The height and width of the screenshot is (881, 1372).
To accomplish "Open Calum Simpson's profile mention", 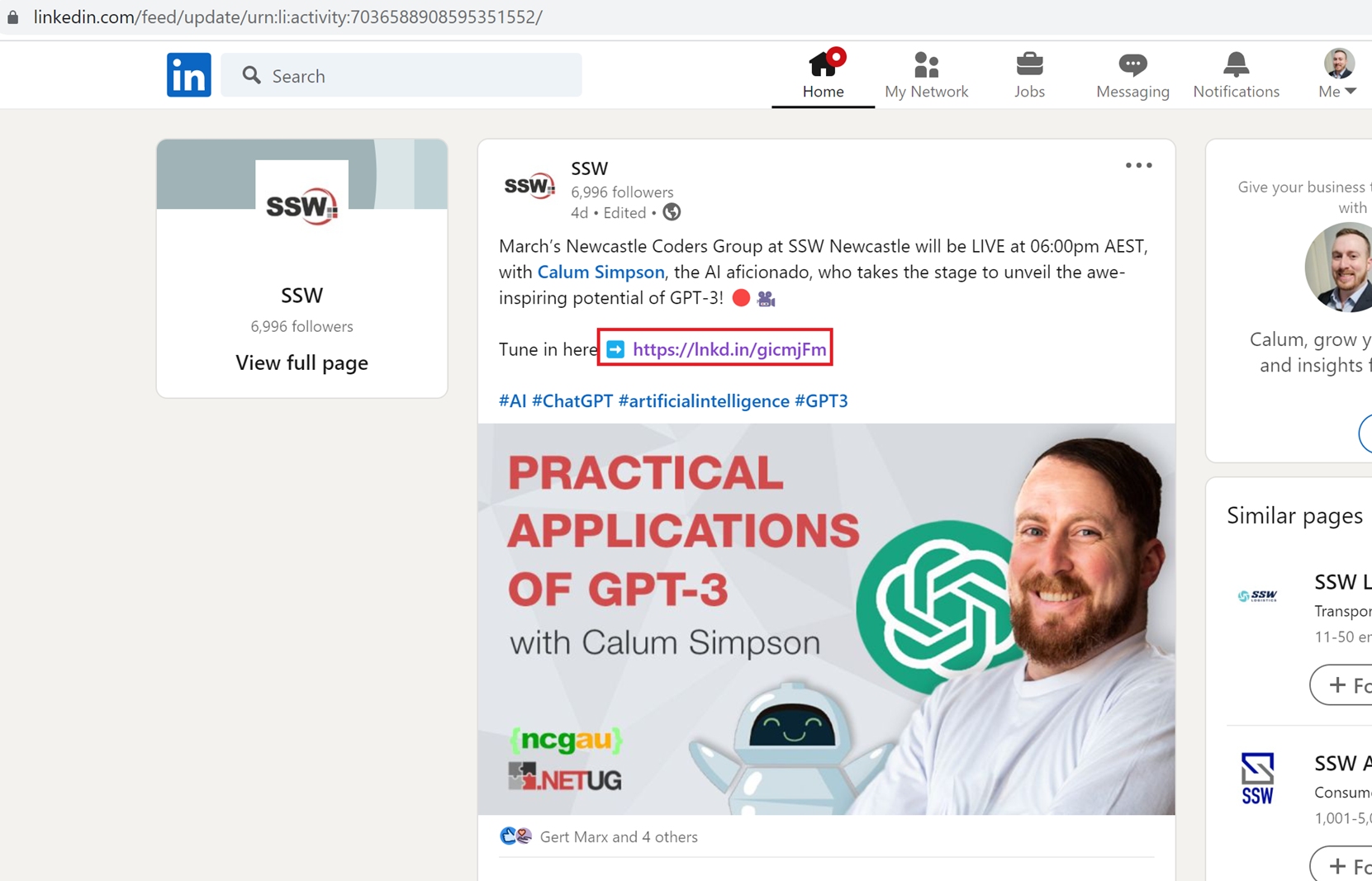I will pyautogui.click(x=601, y=272).
